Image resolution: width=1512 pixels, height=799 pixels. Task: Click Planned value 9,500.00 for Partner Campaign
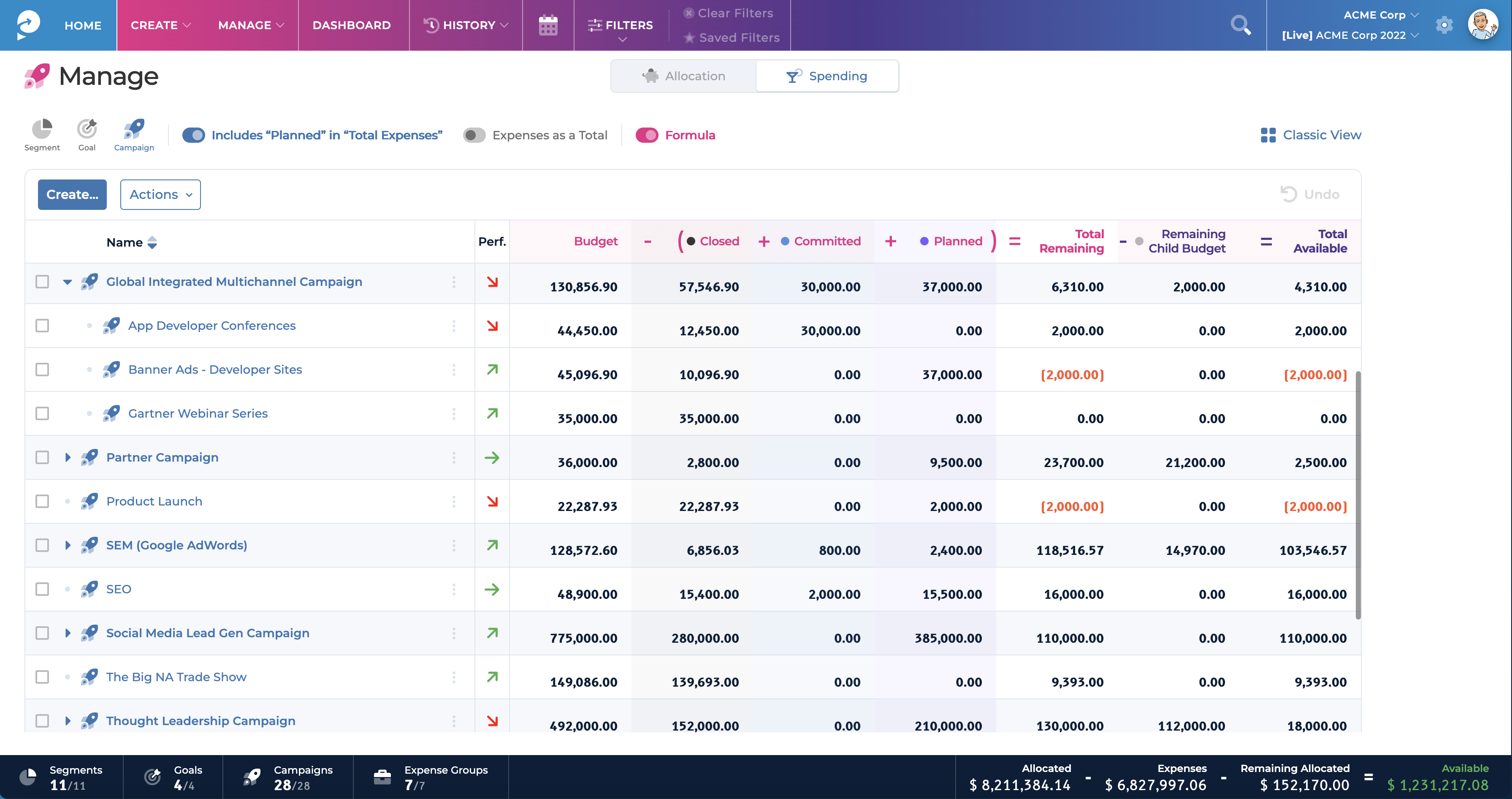click(956, 462)
